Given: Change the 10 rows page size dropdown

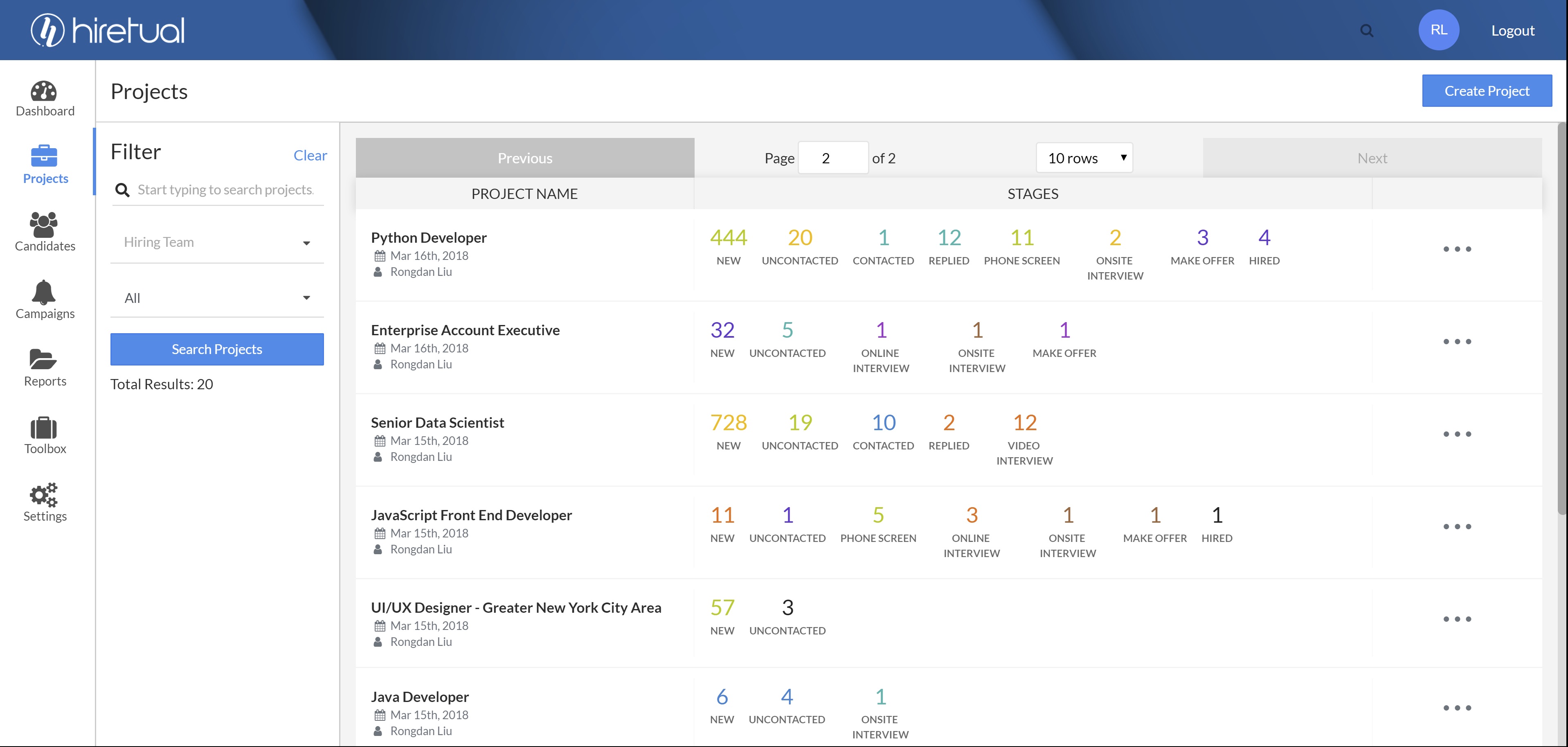Looking at the screenshot, I should (x=1084, y=158).
